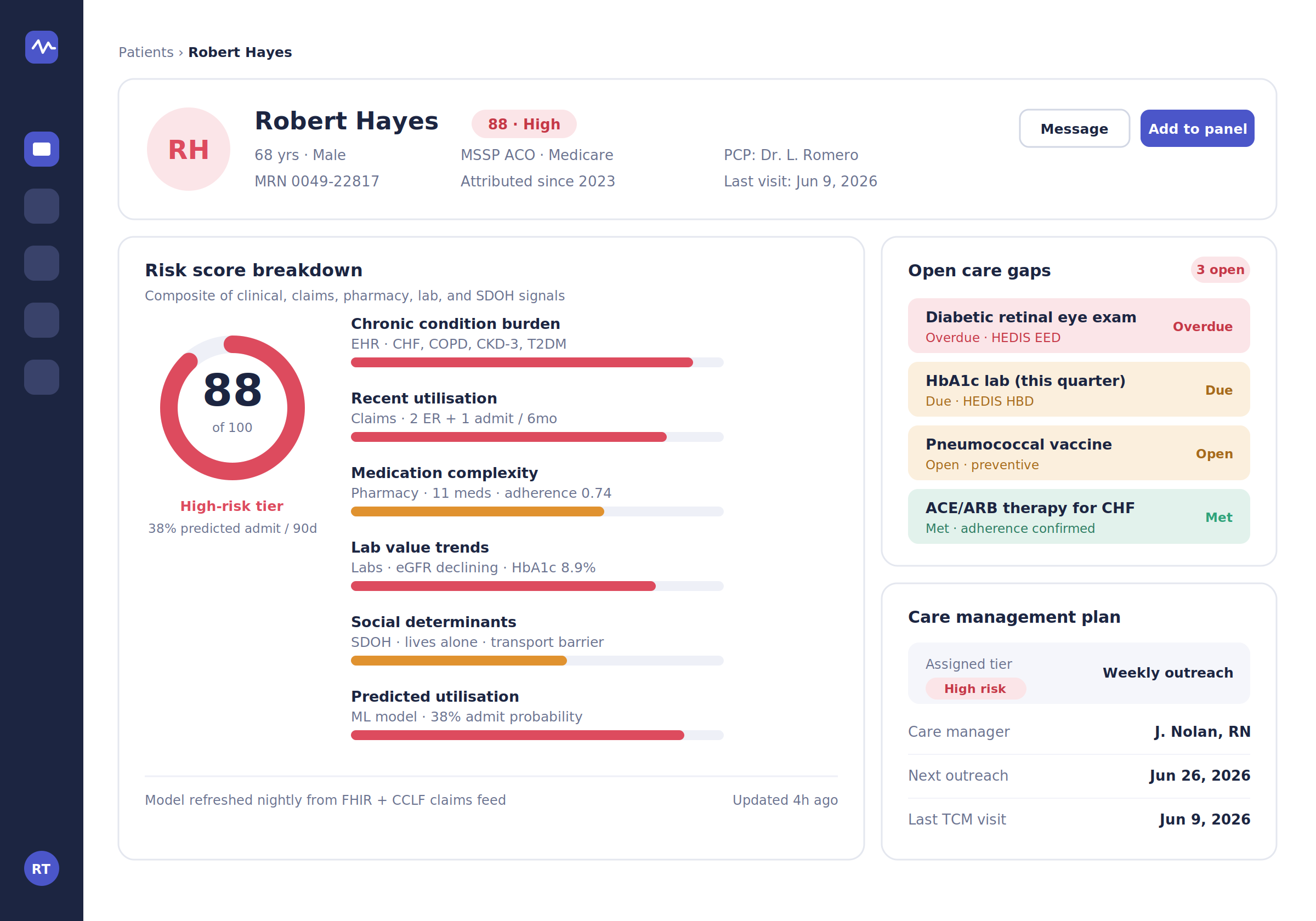Click the 88 of 100 risk score donut

(x=232, y=407)
